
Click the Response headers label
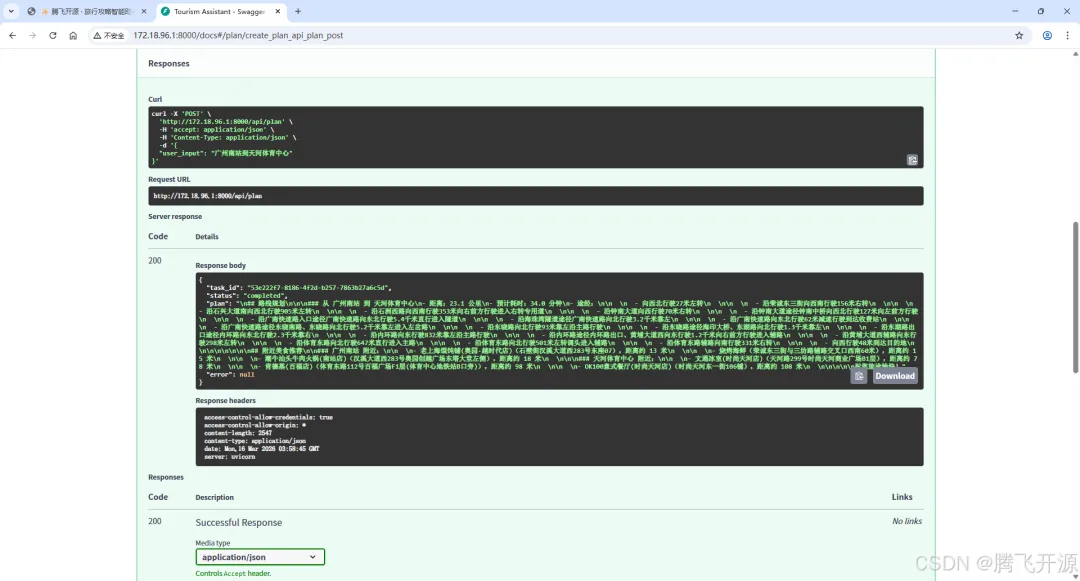click(225, 401)
